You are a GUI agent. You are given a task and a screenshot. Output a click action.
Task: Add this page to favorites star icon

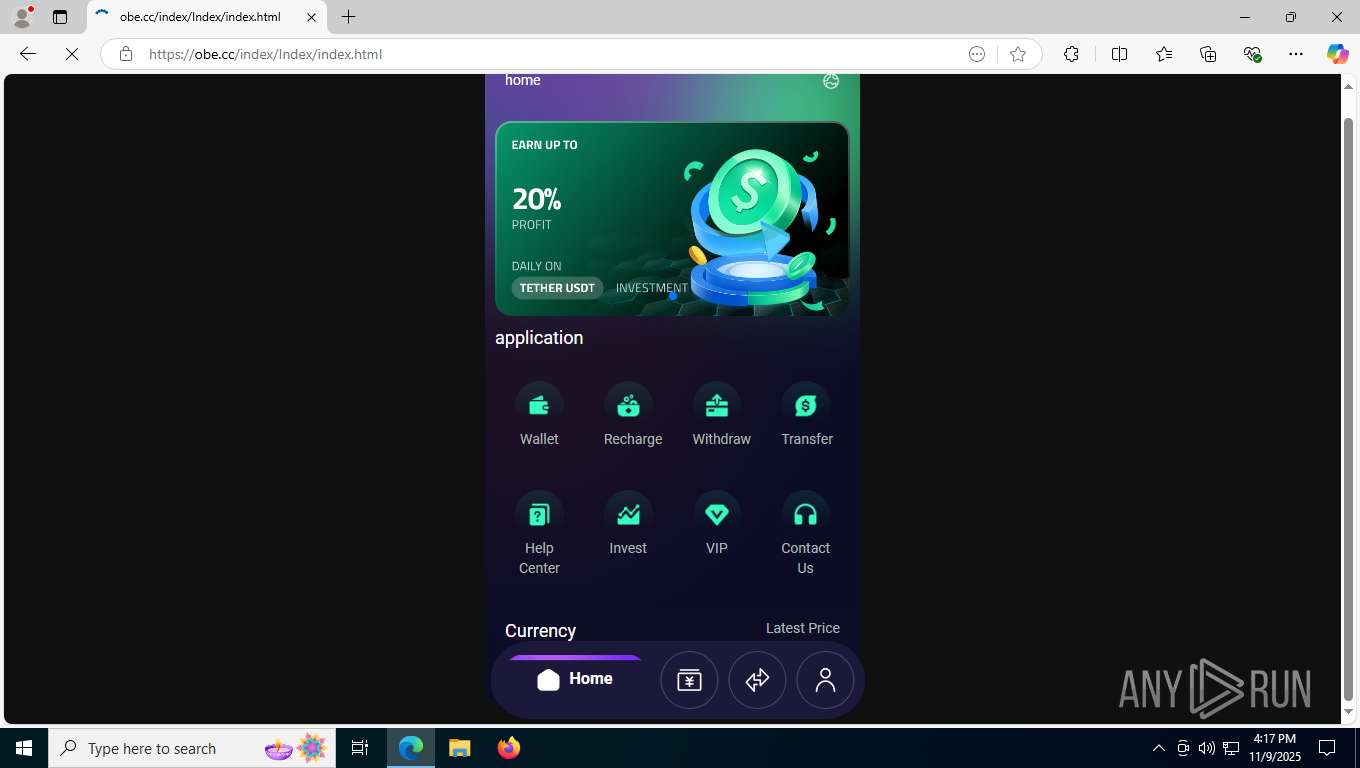click(1018, 54)
